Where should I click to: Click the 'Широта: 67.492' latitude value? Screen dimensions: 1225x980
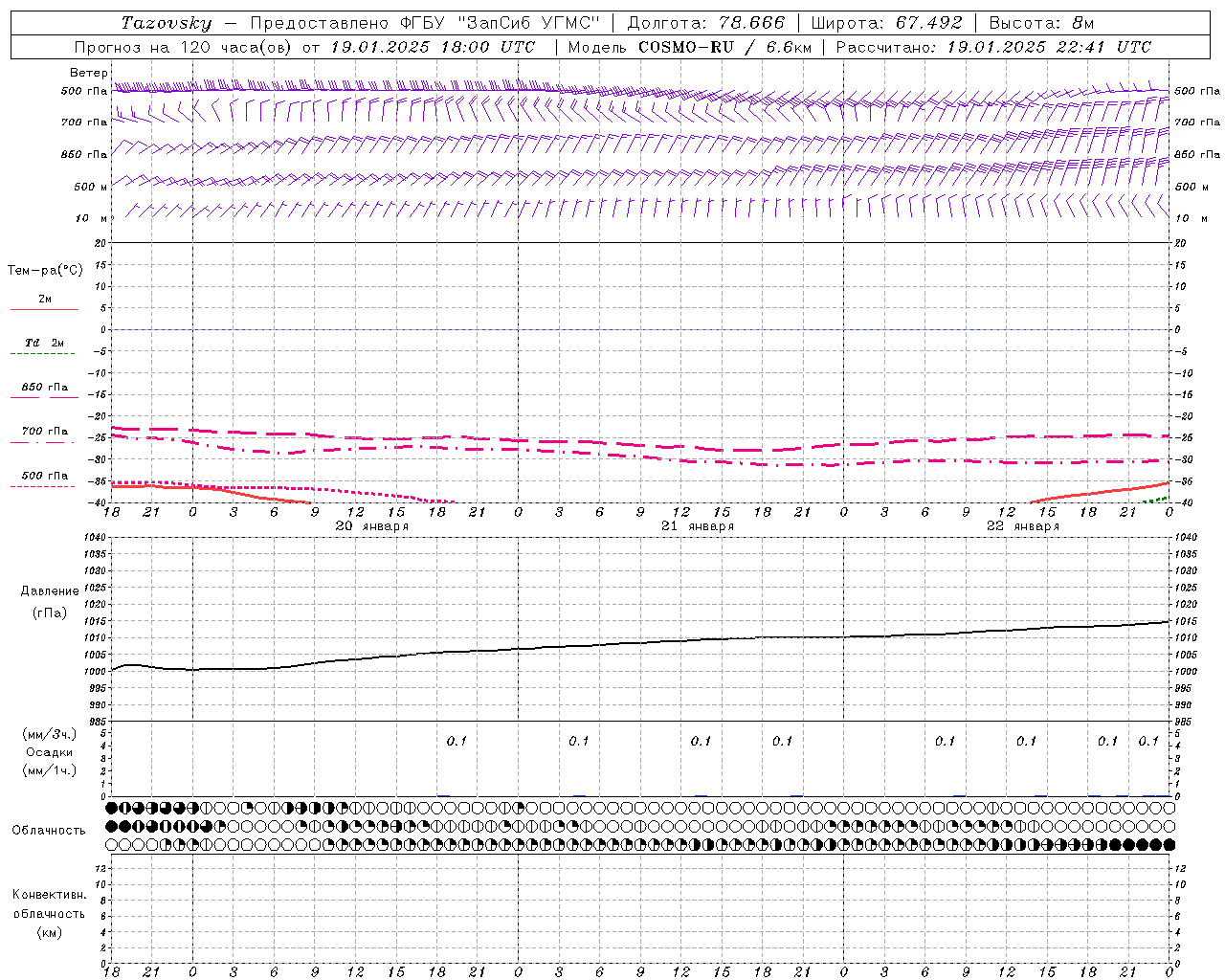click(887, 23)
